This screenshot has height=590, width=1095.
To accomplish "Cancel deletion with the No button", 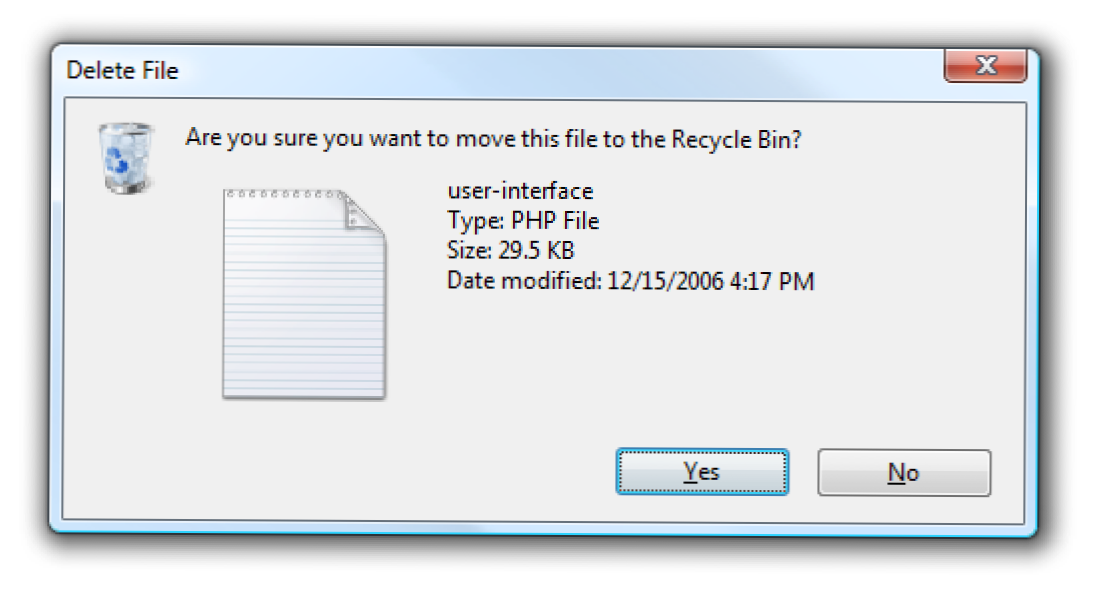I will click(x=903, y=473).
